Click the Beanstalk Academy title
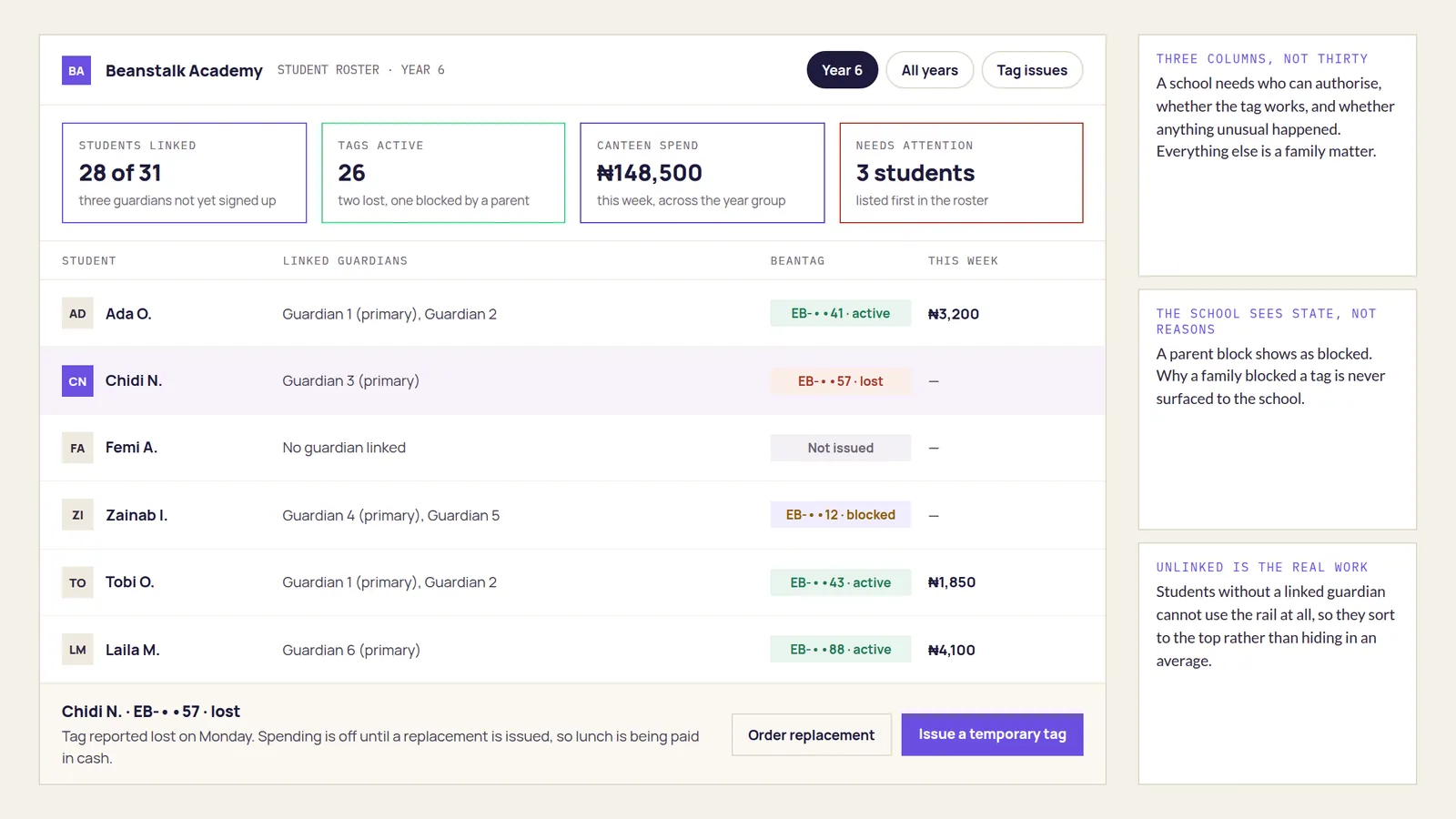 184,70
